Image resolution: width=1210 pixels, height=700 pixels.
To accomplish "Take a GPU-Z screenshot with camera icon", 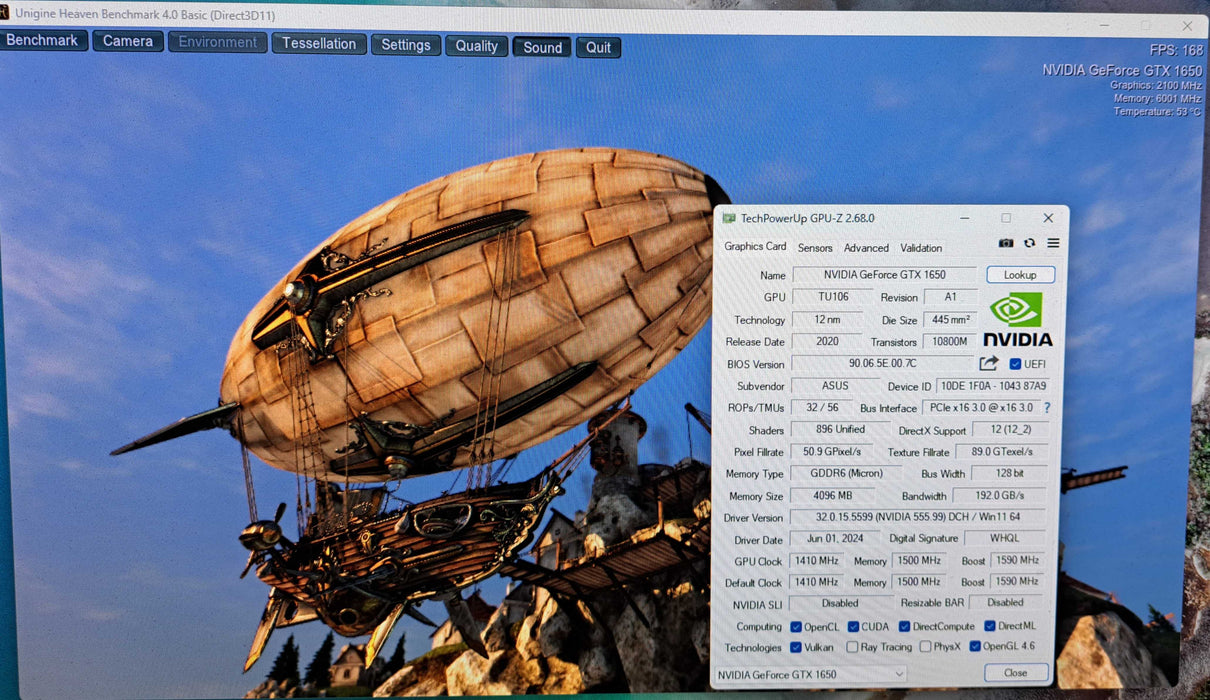I will pos(1006,243).
